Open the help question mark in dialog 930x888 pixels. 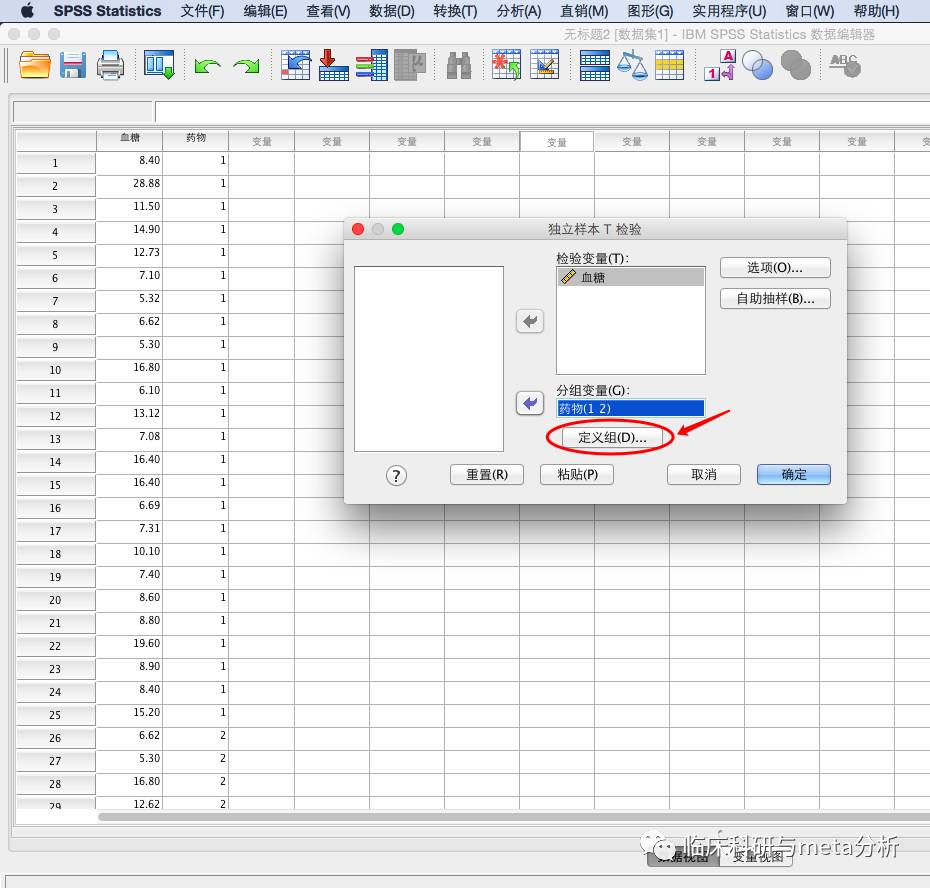point(396,475)
